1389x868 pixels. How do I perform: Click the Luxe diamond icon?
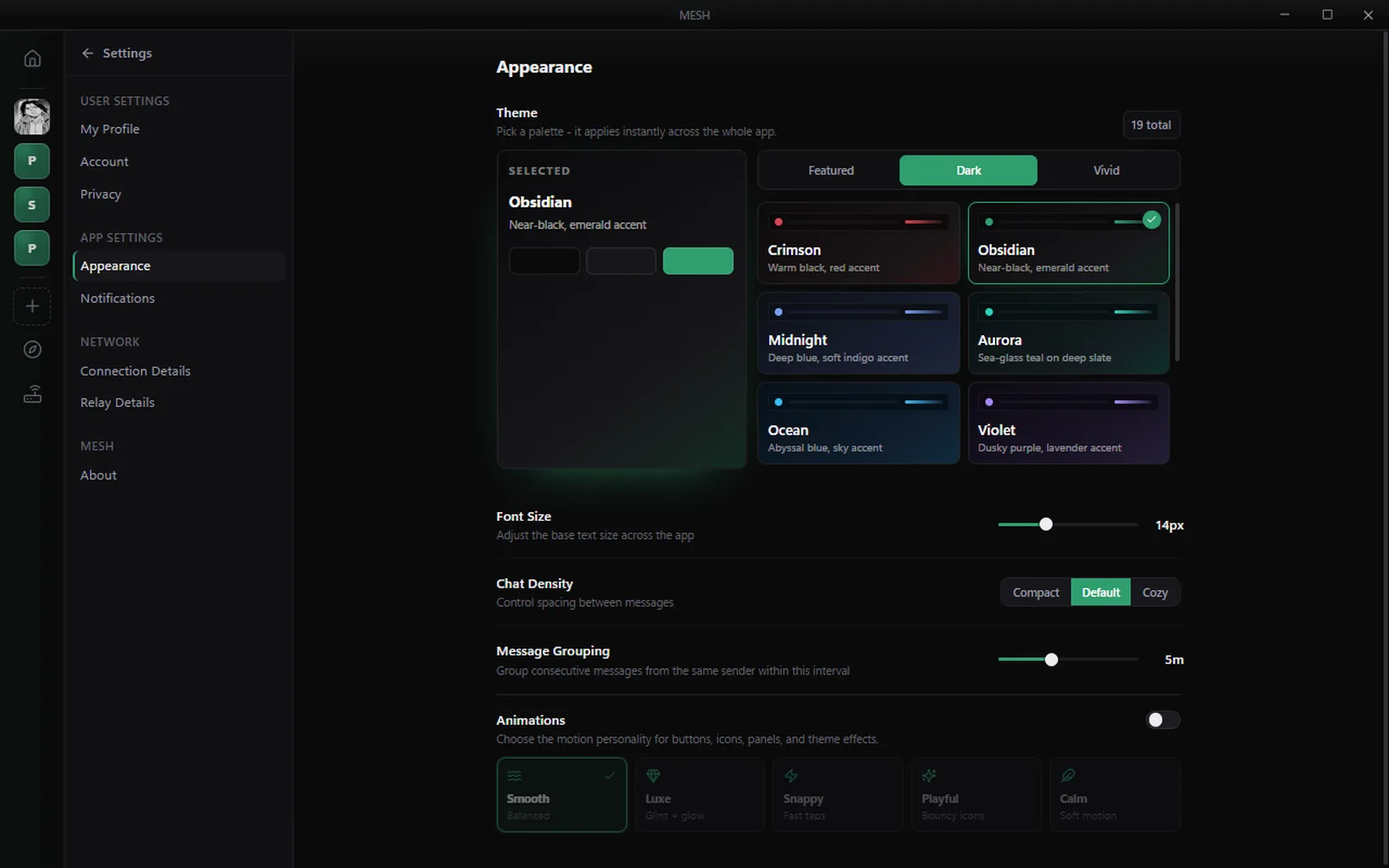[654, 775]
